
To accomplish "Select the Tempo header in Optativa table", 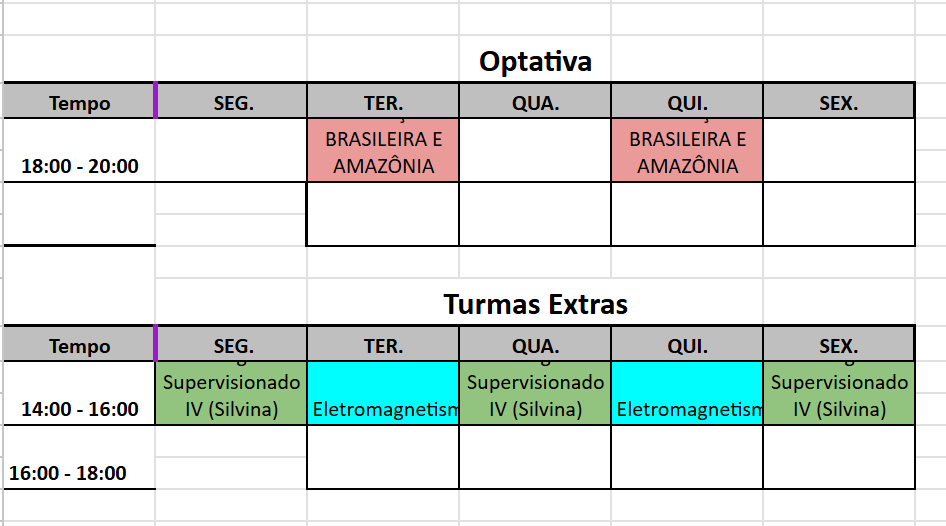I will (x=79, y=102).
